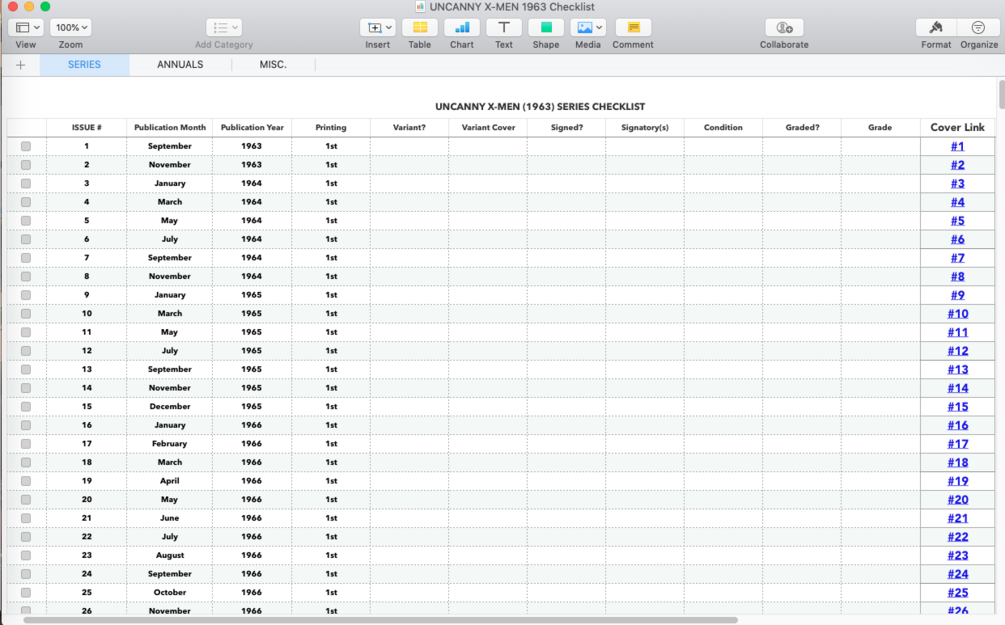Open cover link #4

pos(957,202)
